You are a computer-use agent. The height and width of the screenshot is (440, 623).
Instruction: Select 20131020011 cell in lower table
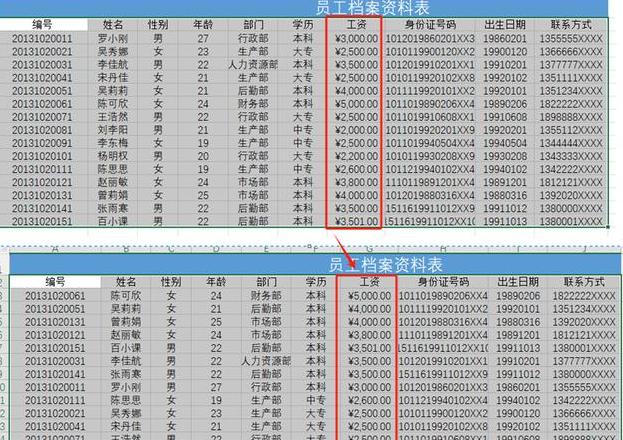pos(55,387)
